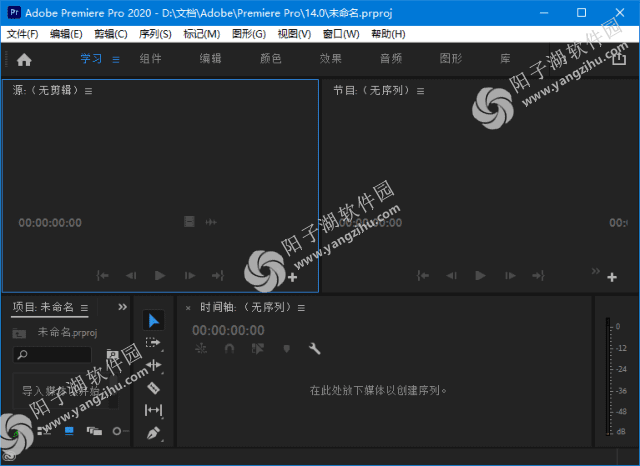The height and width of the screenshot is (466, 640).
Task: Switch to the 图形 workspace
Action: point(451,59)
